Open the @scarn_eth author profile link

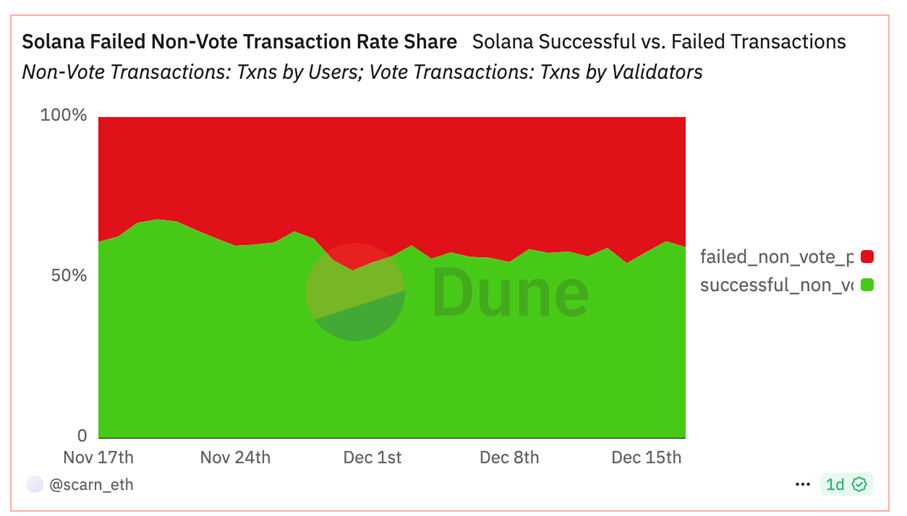91,484
